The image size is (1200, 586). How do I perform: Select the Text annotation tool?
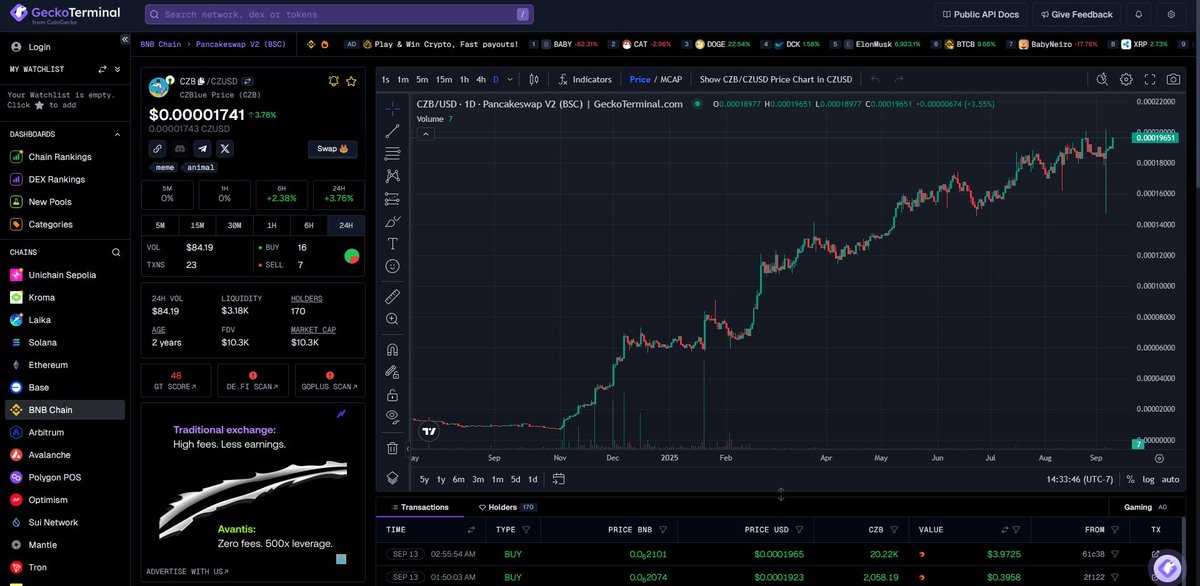tap(393, 243)
